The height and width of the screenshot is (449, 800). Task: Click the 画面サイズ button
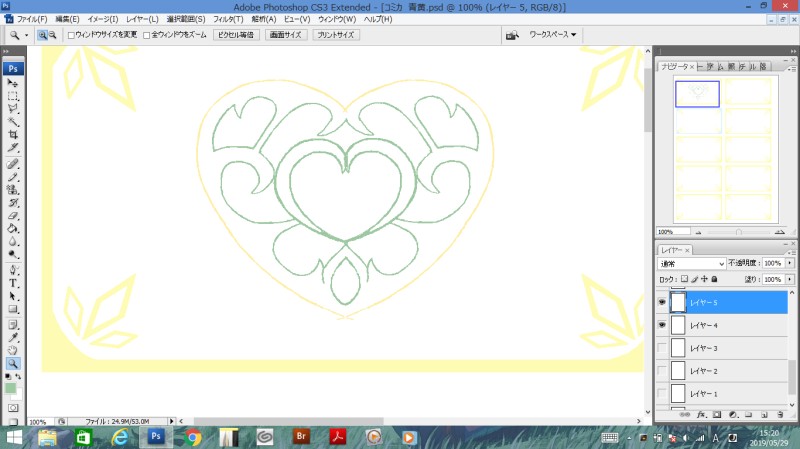(285, 35)
